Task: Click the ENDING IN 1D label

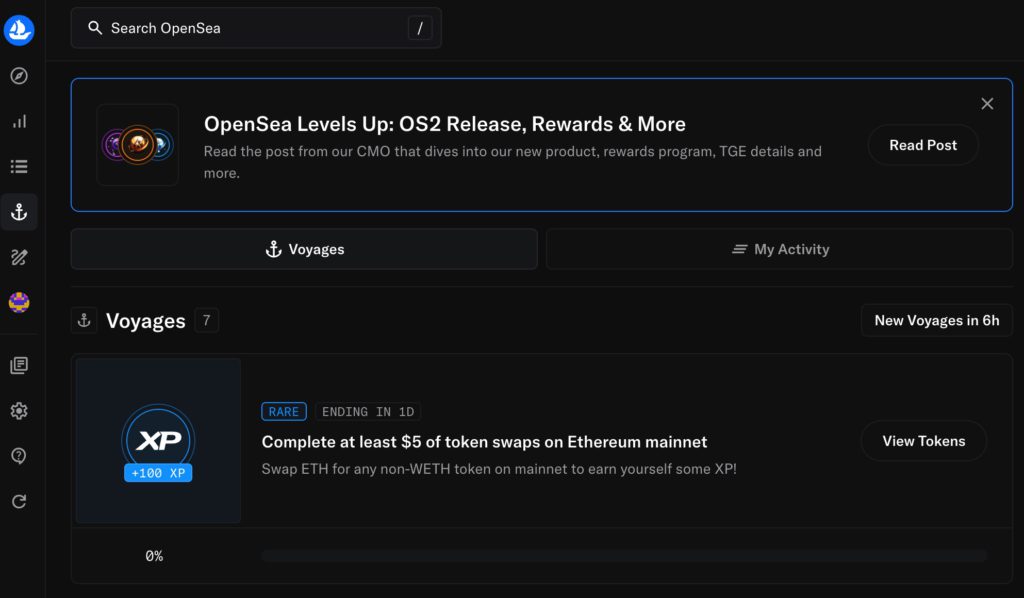Action: coord(368,411)
